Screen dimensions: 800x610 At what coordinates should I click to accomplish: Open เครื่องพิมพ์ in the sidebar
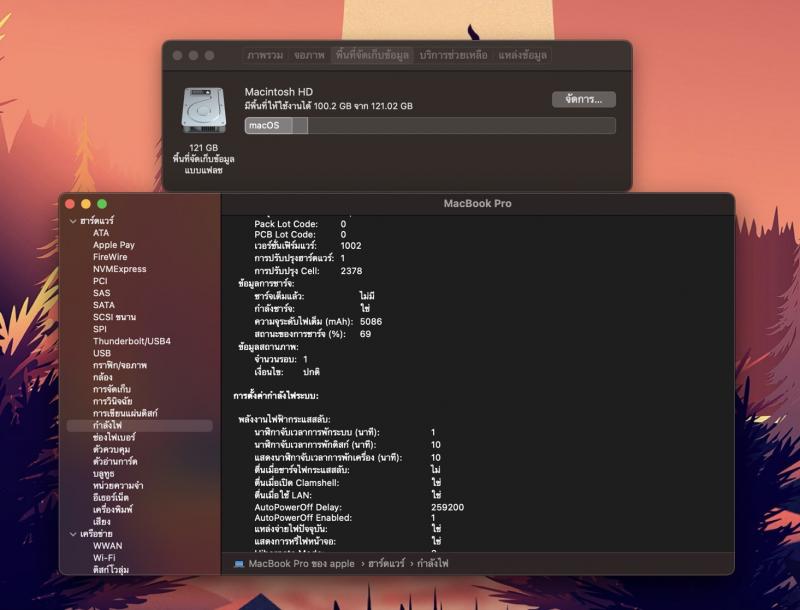(113, 510)
